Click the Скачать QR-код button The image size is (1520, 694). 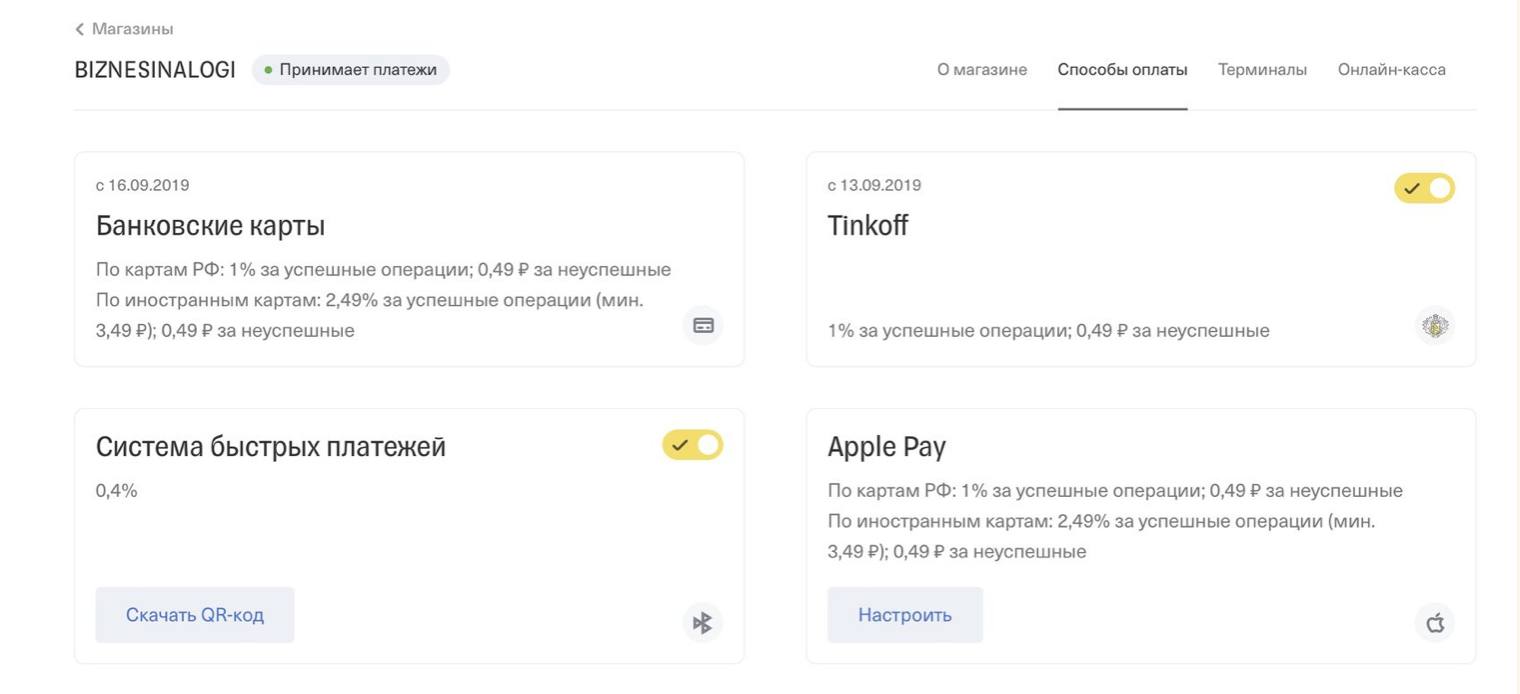tap(195, 615)
